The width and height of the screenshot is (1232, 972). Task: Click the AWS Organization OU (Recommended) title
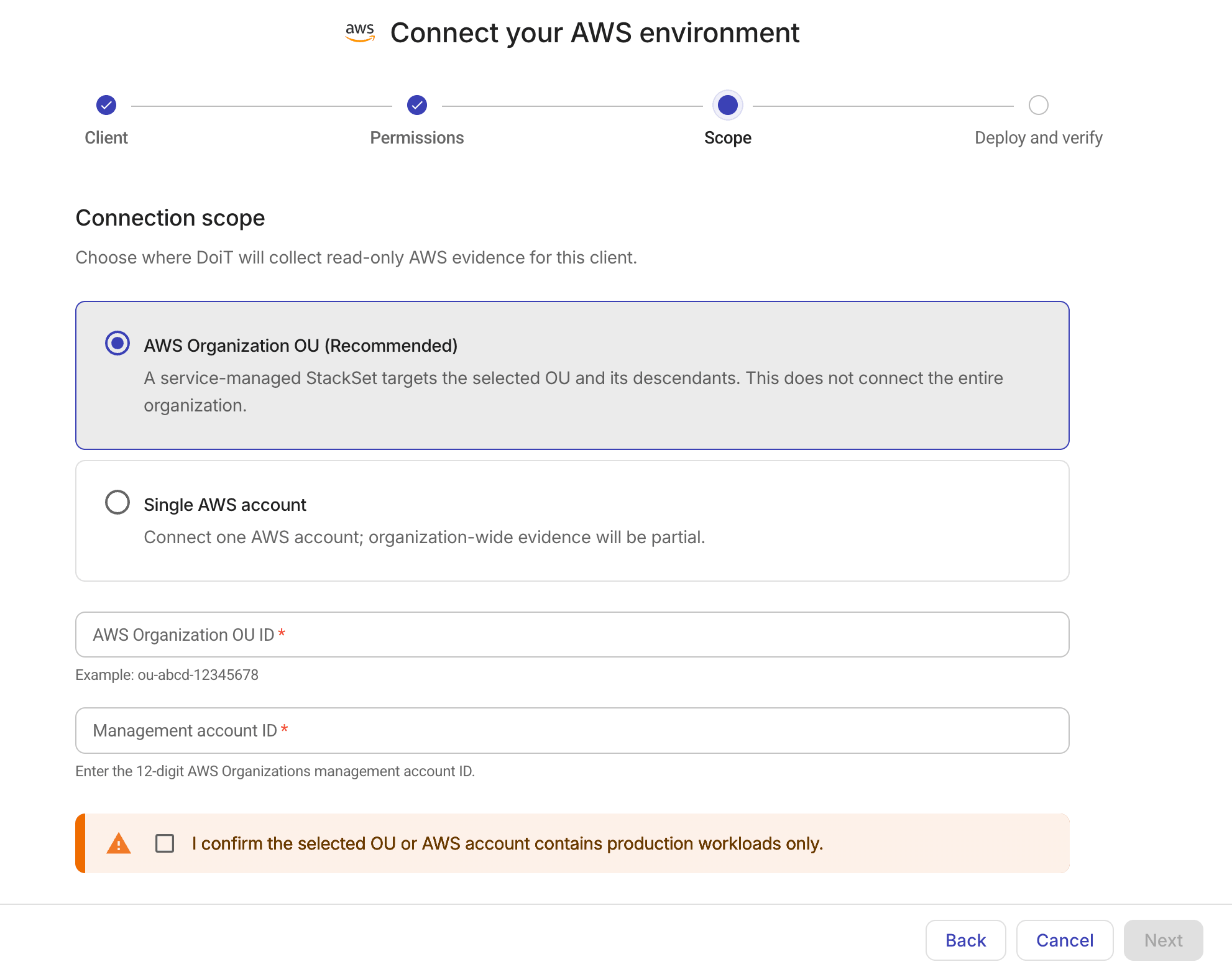tap(301, 346)
